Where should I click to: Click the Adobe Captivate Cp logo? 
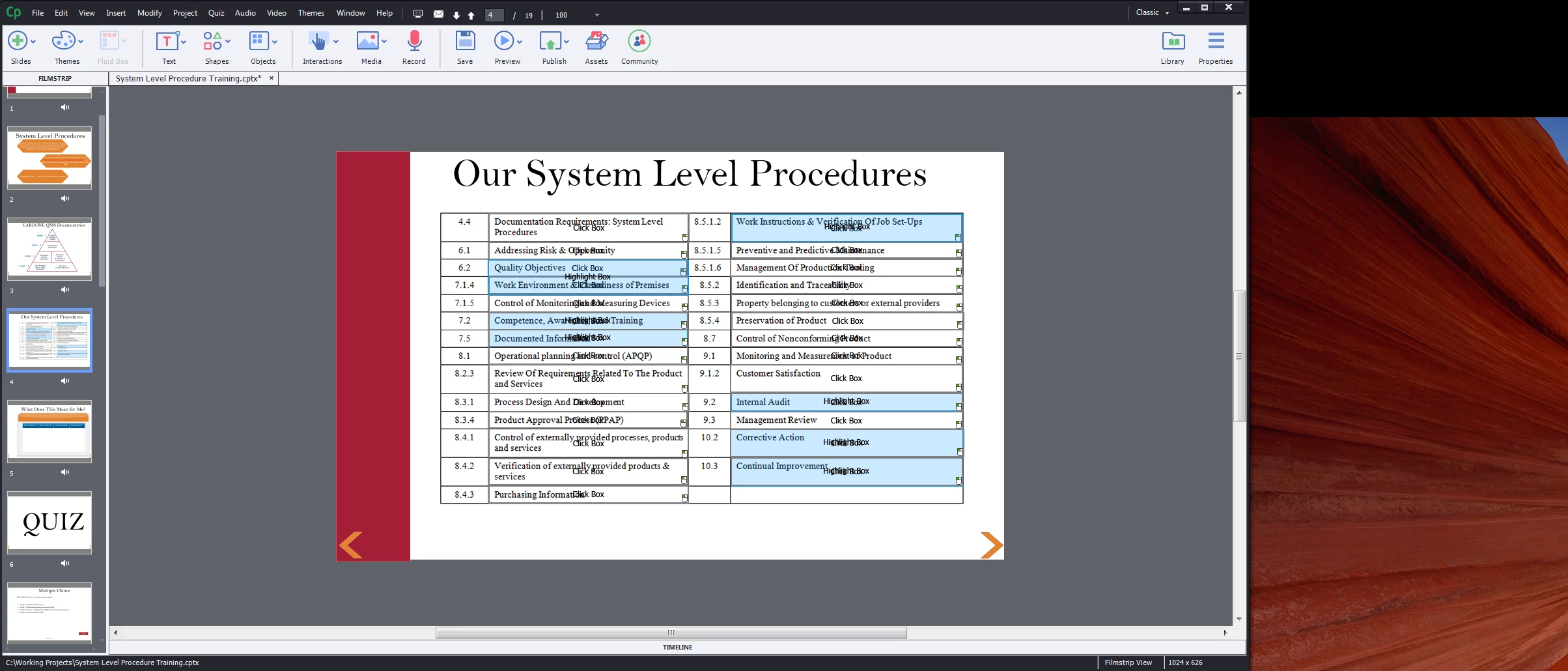click(13, 13)
